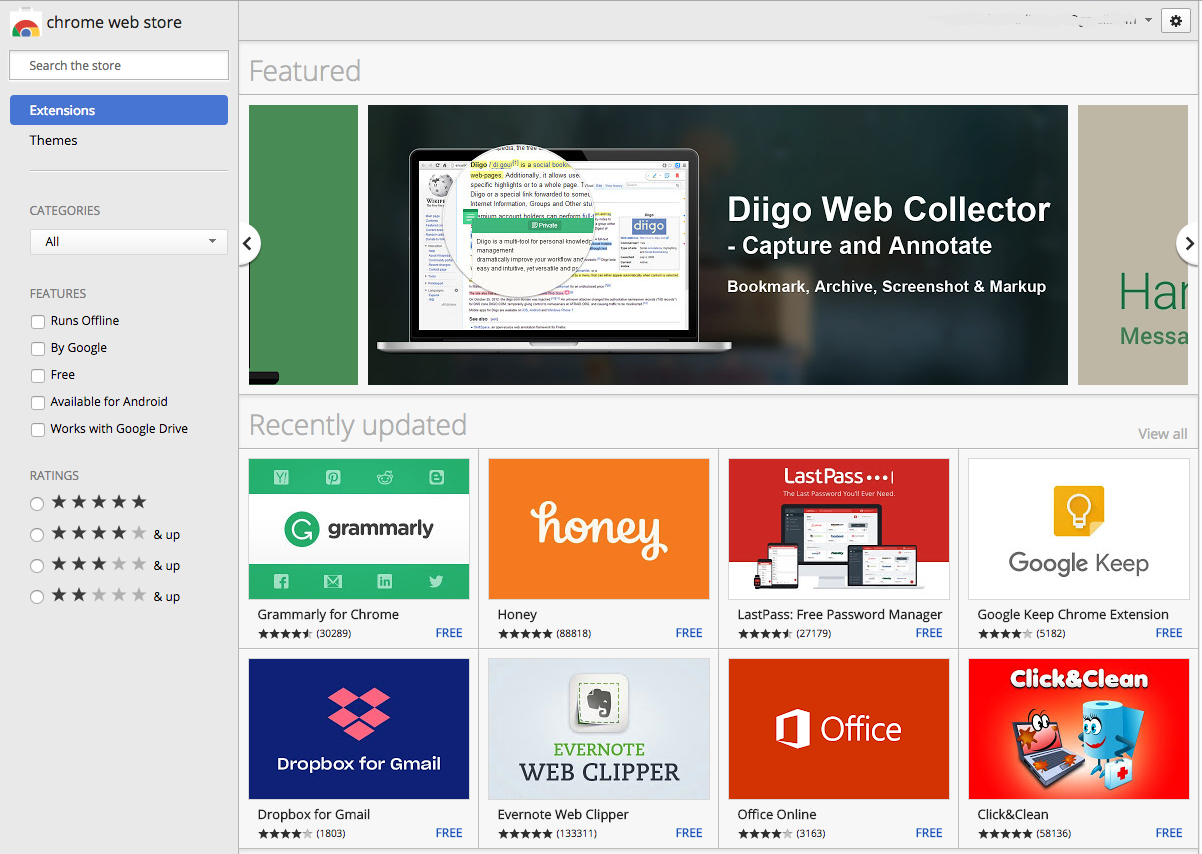Select three stars & up rating
The height and width of the screenshot is (854, 1202).
[37, 566]
